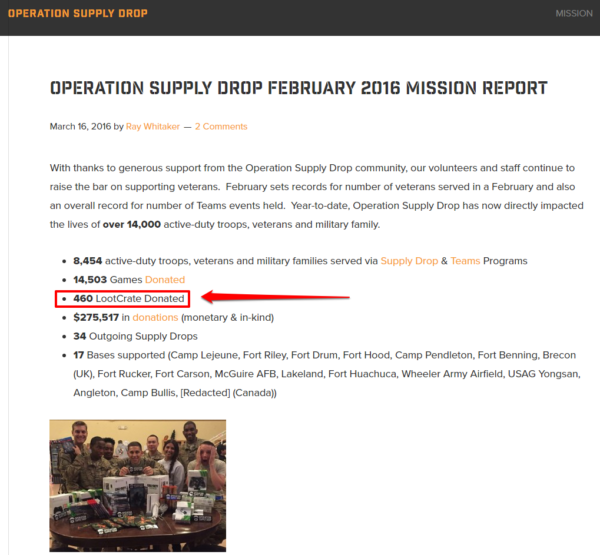The image size is (600, 555).
Task: Open the Teams program link
Action: [x=465, y=261]
